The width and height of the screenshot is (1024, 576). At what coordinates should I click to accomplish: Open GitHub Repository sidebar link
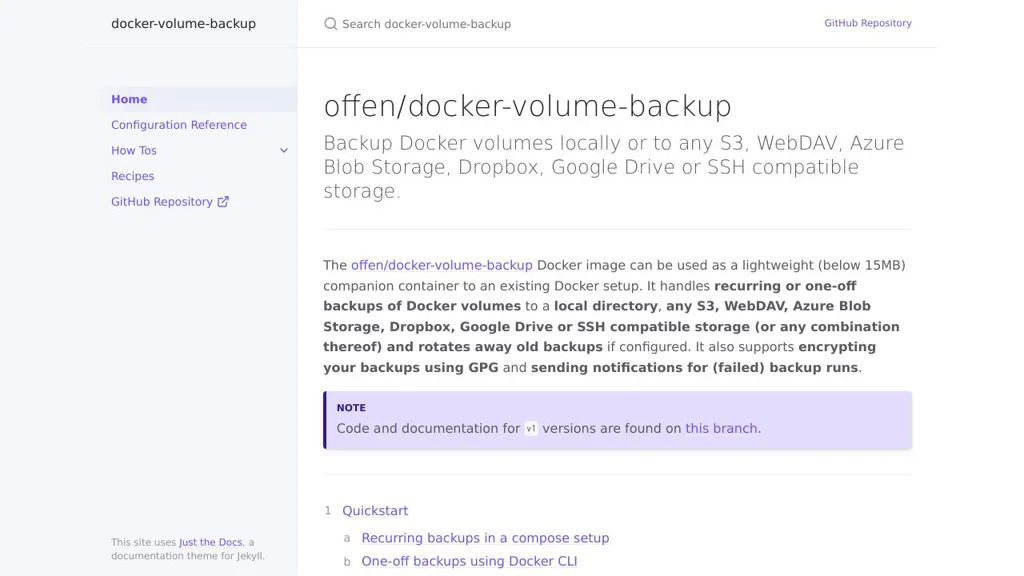click(162, 202)
